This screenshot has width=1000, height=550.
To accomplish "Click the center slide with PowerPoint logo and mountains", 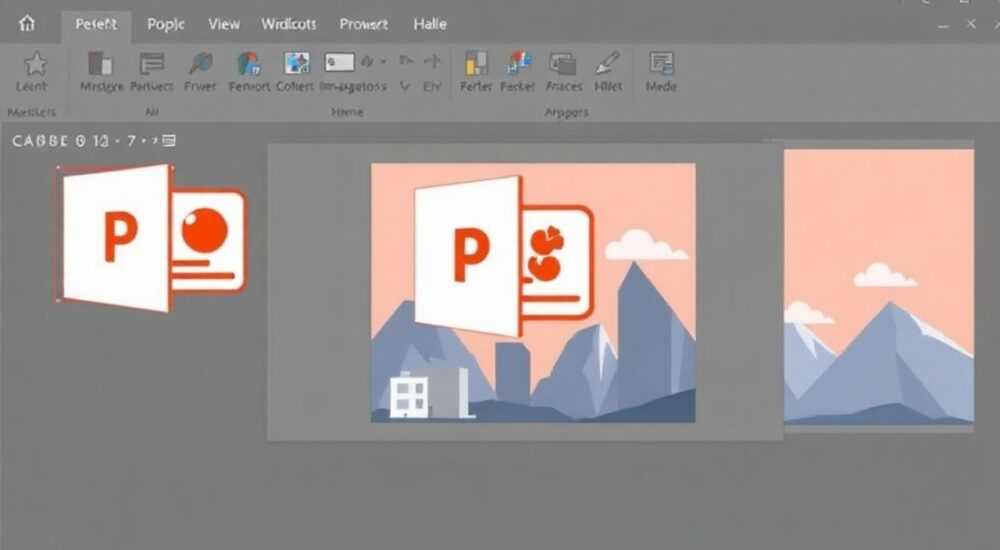I will click(533, 292).
